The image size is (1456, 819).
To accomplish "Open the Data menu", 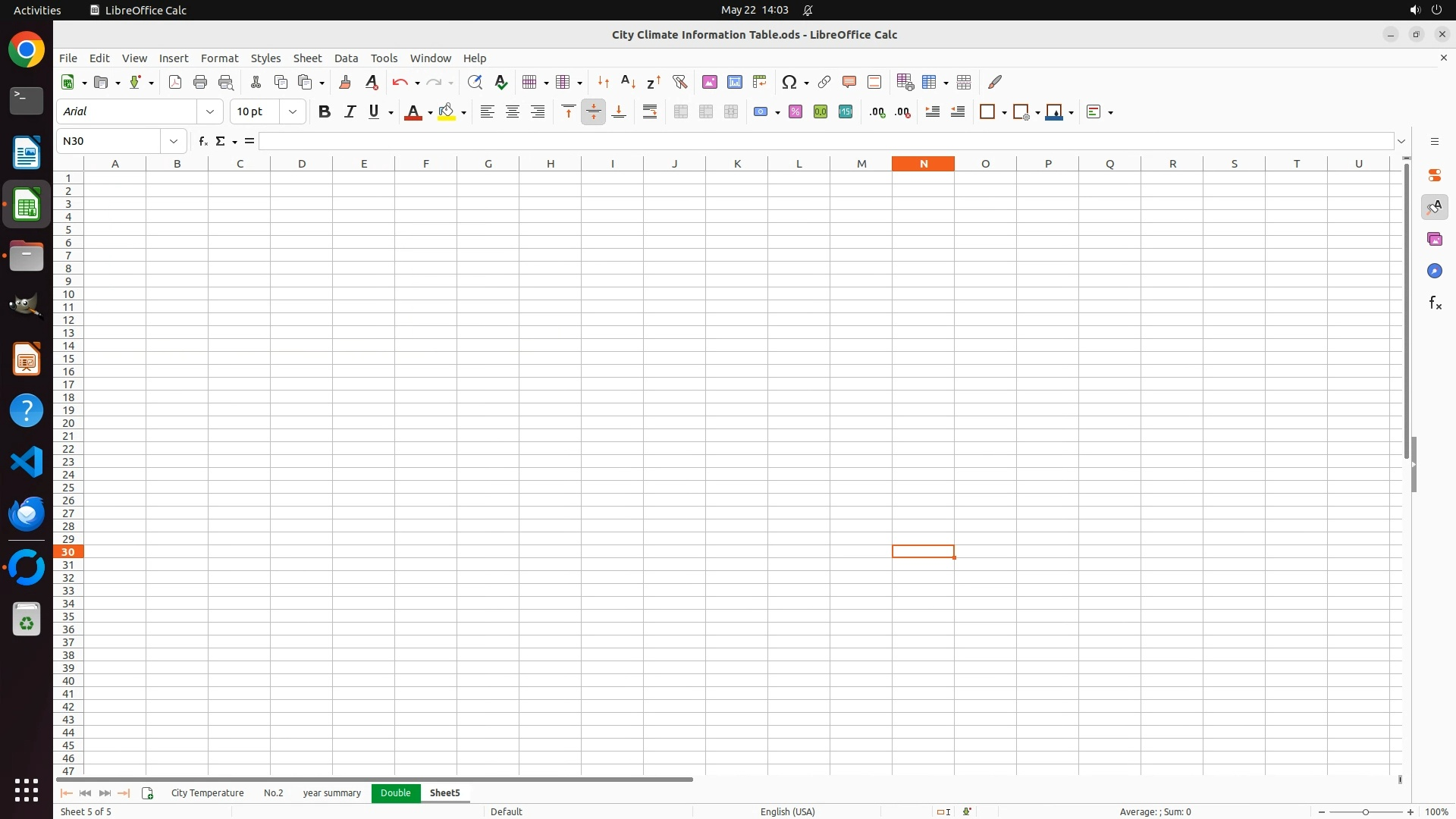I will tap(346, 58).
